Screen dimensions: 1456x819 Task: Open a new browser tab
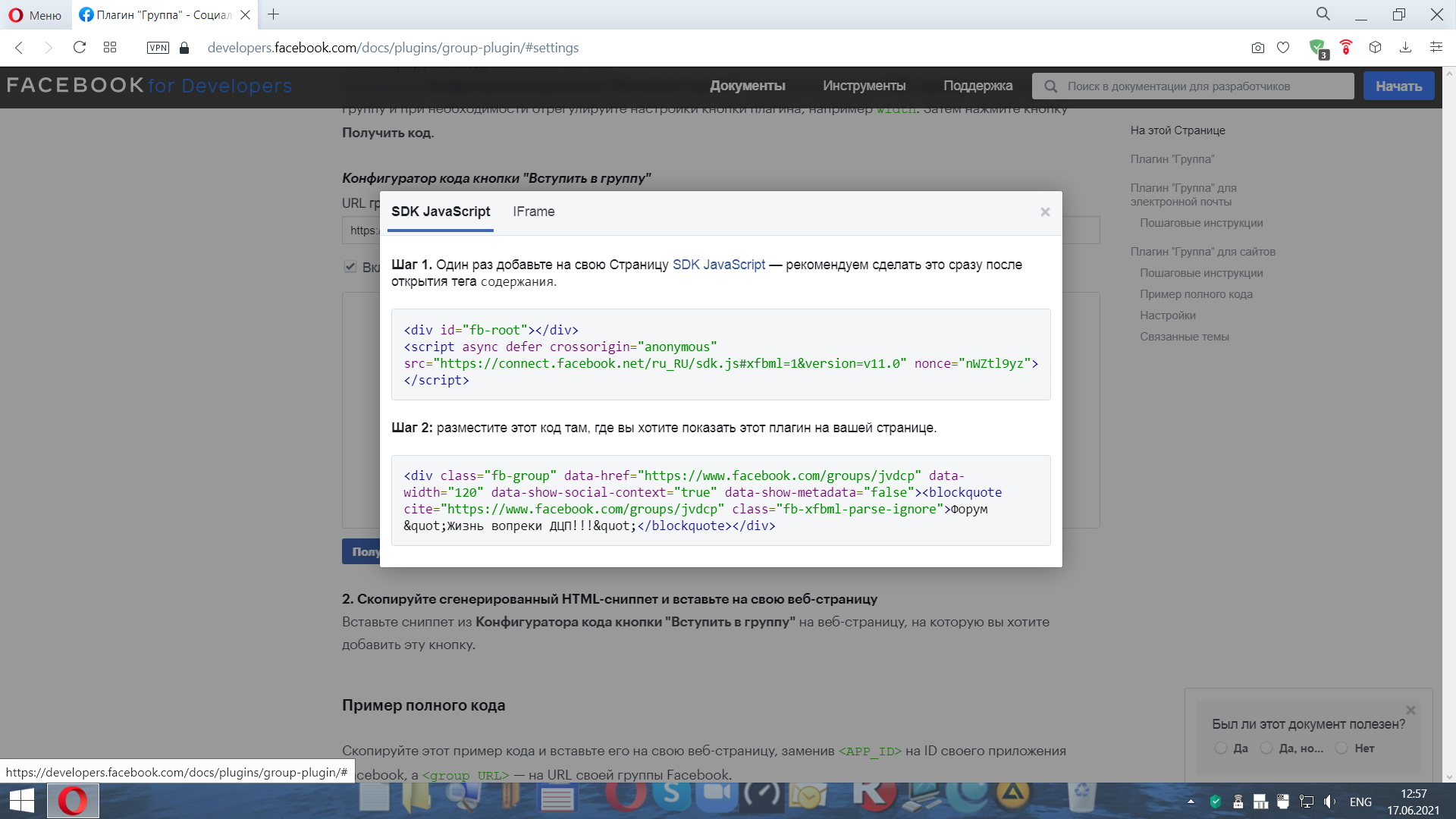pyautogui.click(x=274, y=14)
